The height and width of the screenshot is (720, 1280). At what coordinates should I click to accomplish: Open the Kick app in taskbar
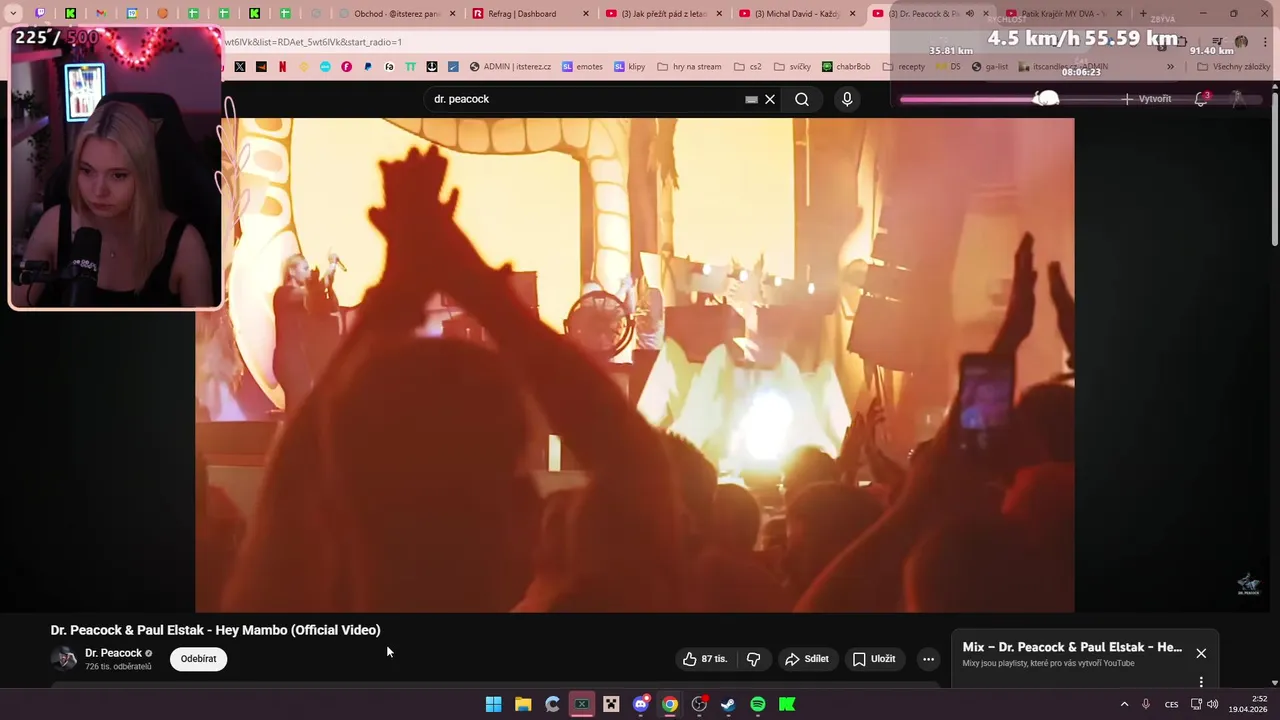pyautogui.click(x=787, y=704)
